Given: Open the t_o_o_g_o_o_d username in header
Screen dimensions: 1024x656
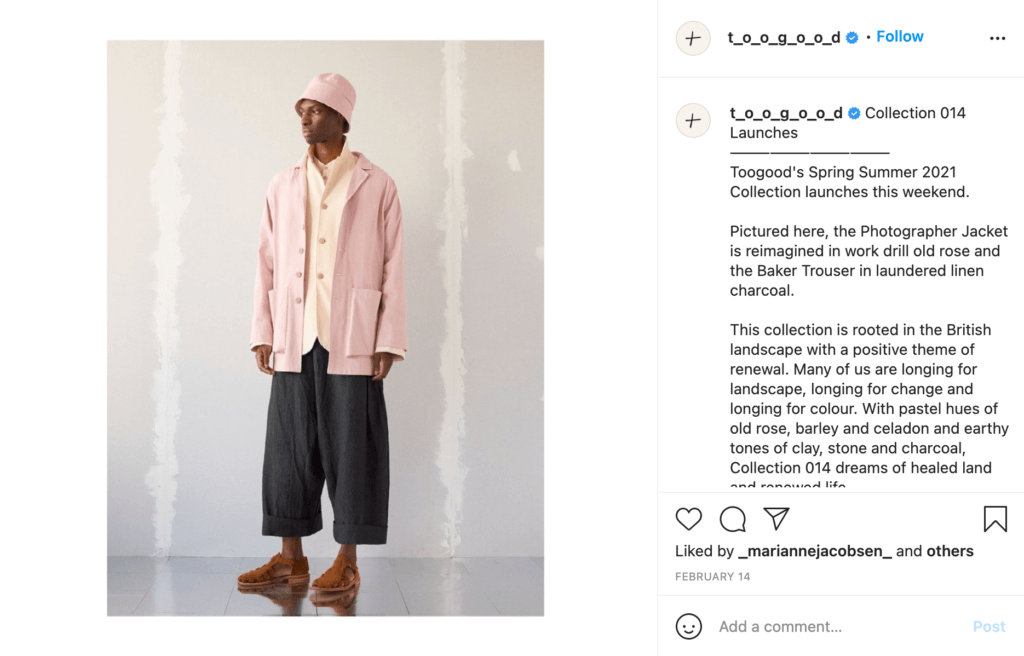Looking at the screenshot, I should coord(784,37).
